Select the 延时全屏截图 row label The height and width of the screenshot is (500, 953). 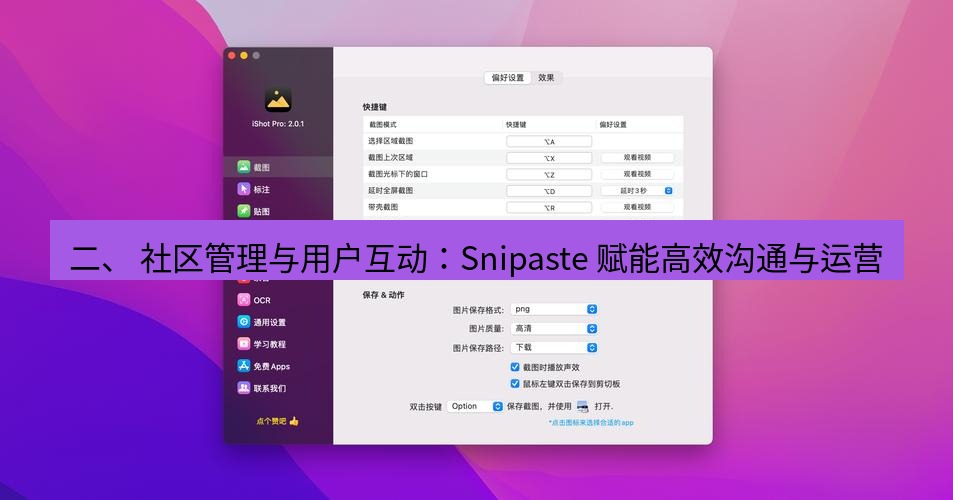(x=390, y=190)
